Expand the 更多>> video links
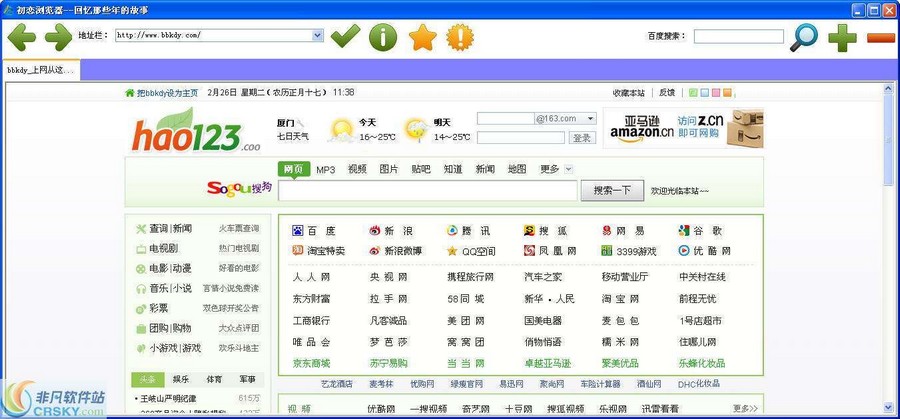 point(745,409)
